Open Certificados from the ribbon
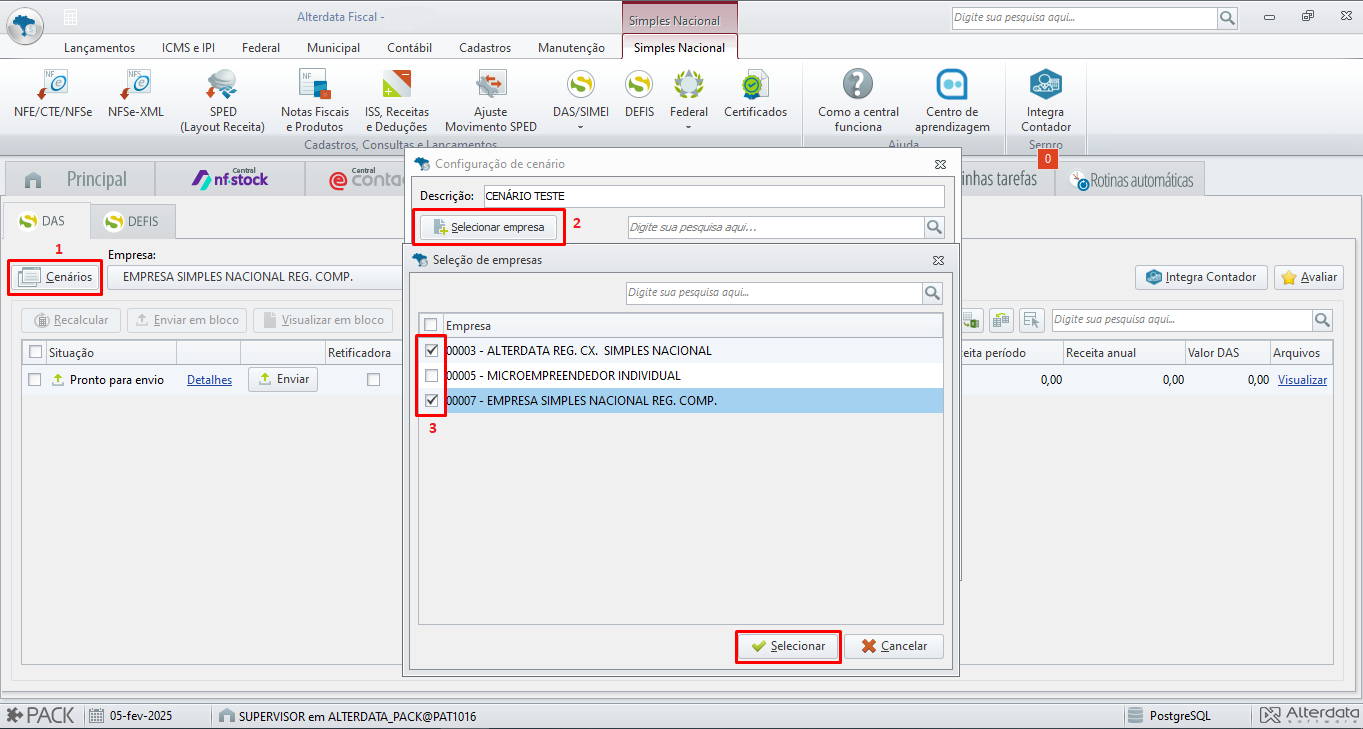 [x=755, y=94]
